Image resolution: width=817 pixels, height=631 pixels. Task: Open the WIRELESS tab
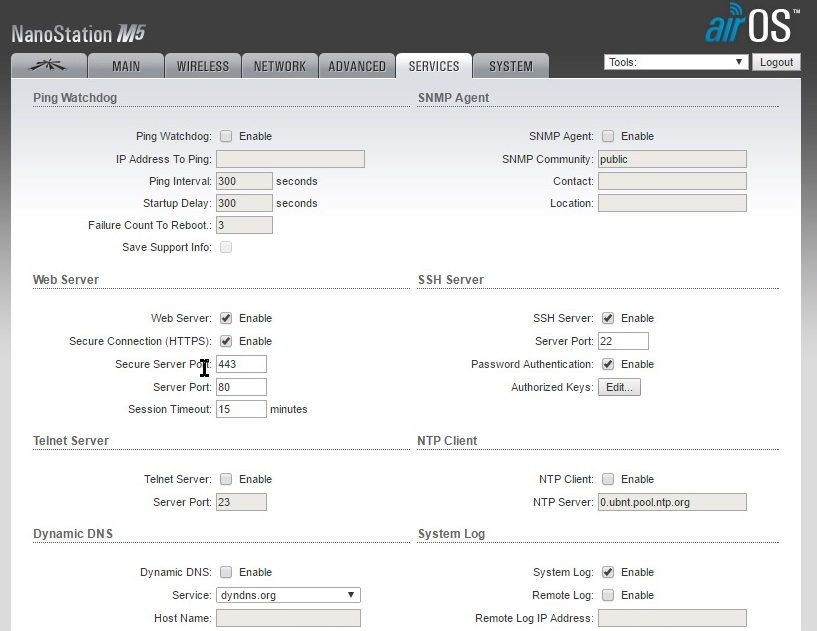pos(203,66)
